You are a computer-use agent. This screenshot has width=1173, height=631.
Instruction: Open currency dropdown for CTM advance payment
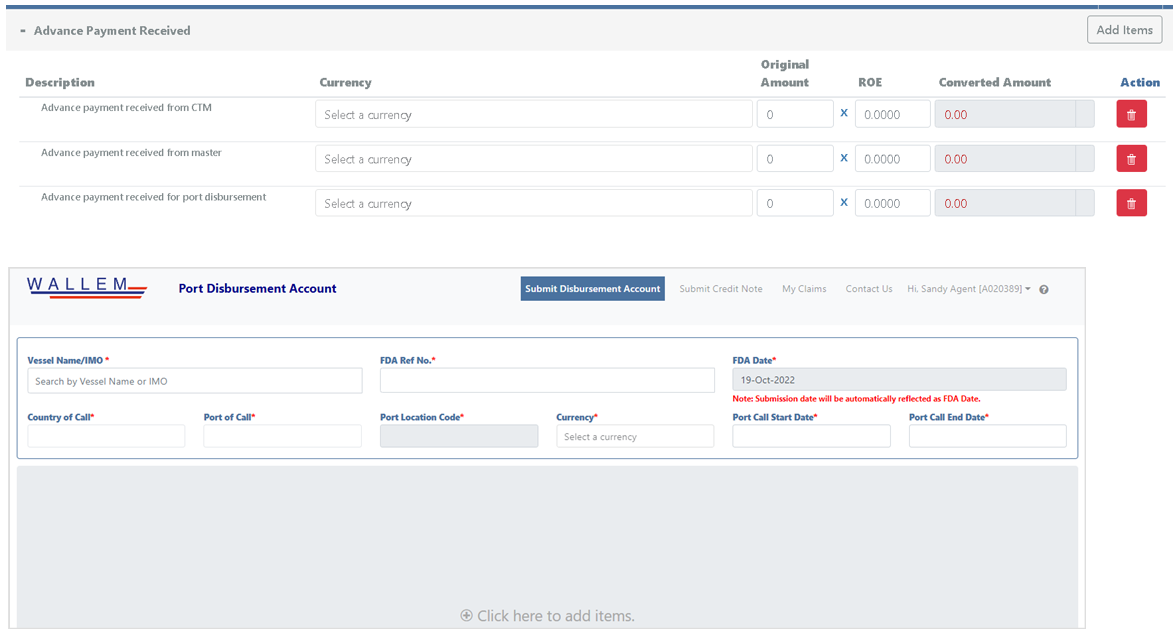coord(533,115)
